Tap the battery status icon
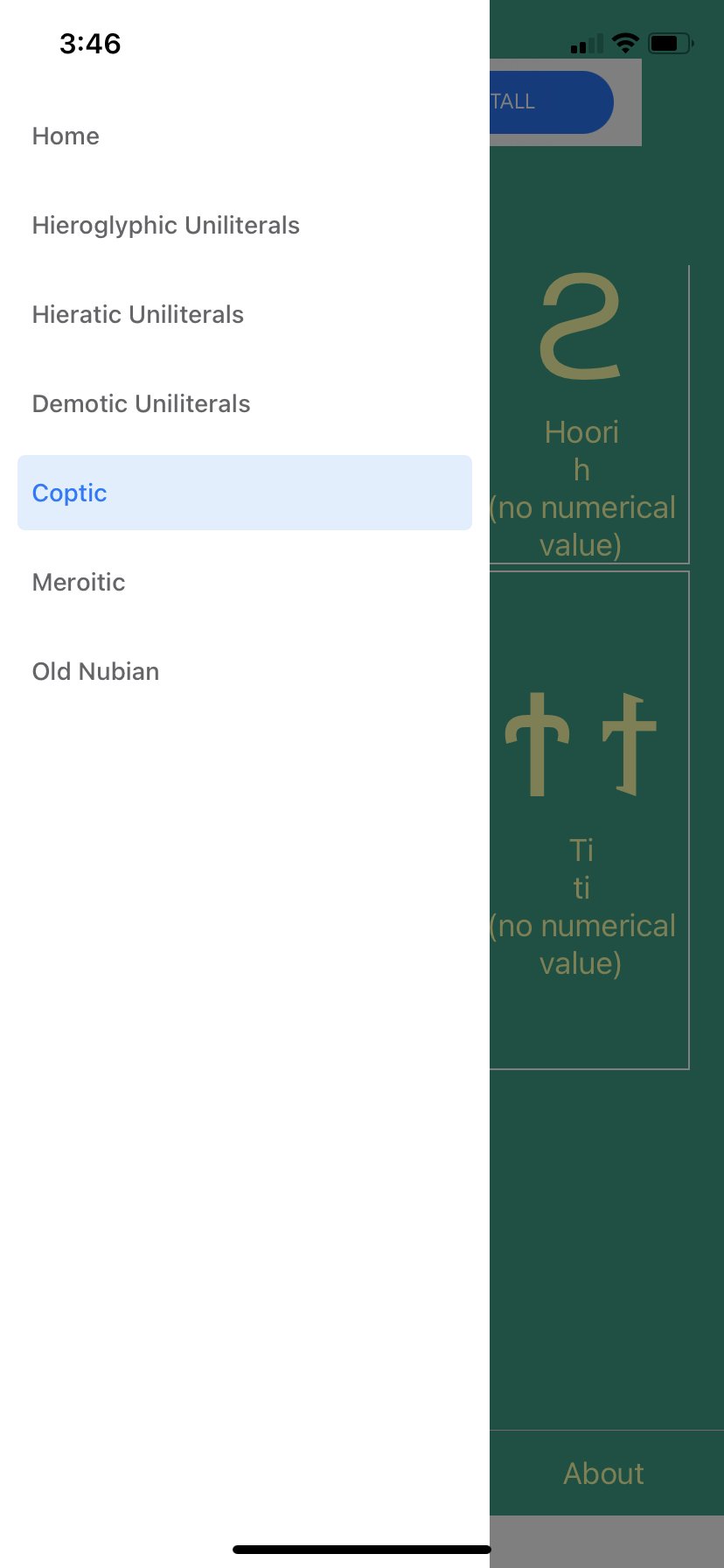724x1568 pixels. click(x=670, y=43)
